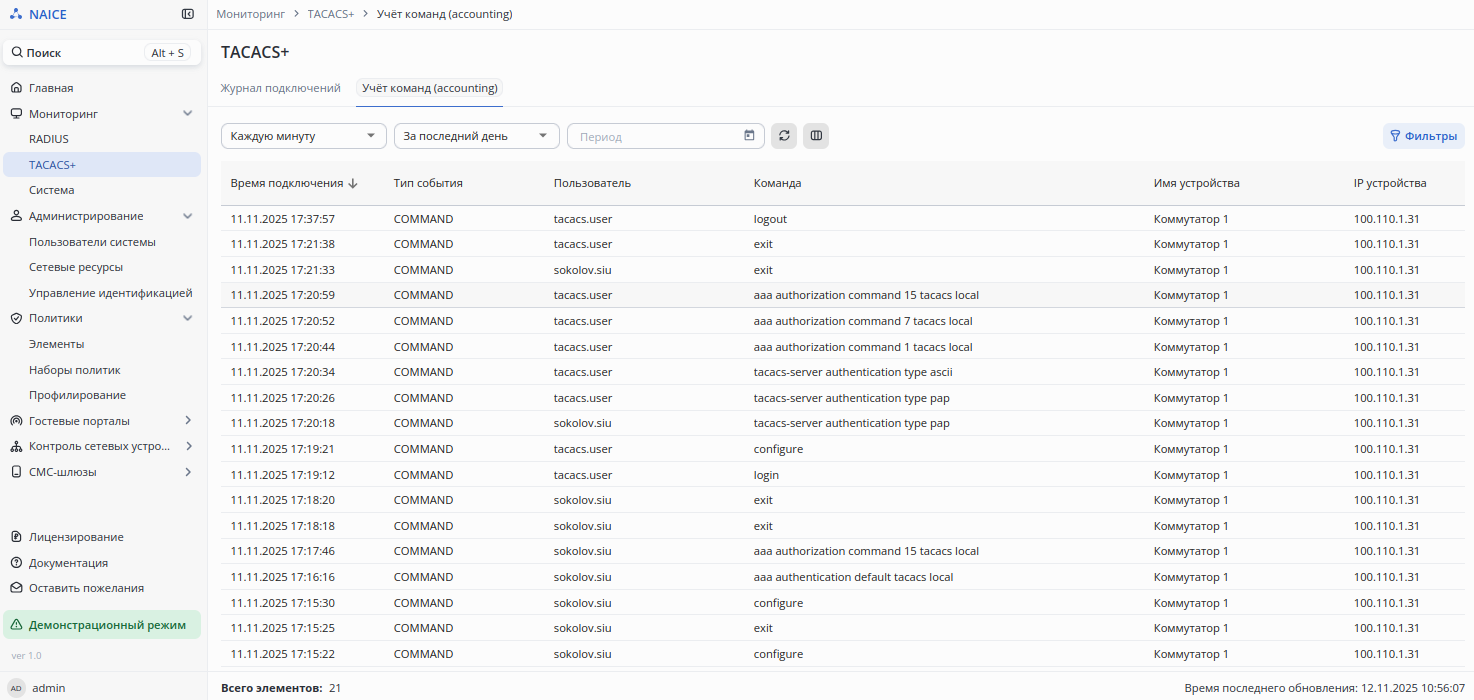1474x700 pixels.
Task: Collapse the Мониторинг sidebar section
Action: 187,114
